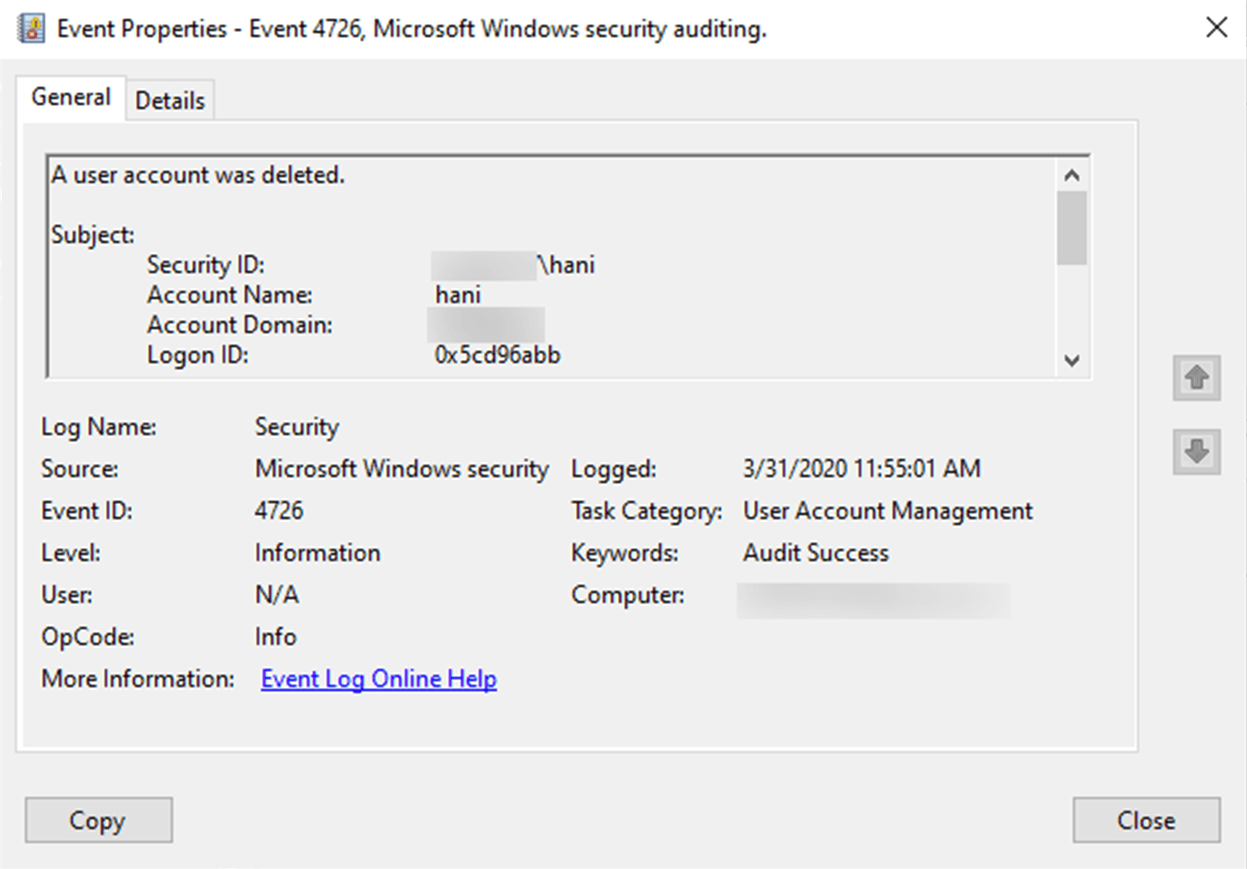Viewport: 1247px width, 869px height.
Task: Click the description box scrollbar thumb
Action: 1072,228
